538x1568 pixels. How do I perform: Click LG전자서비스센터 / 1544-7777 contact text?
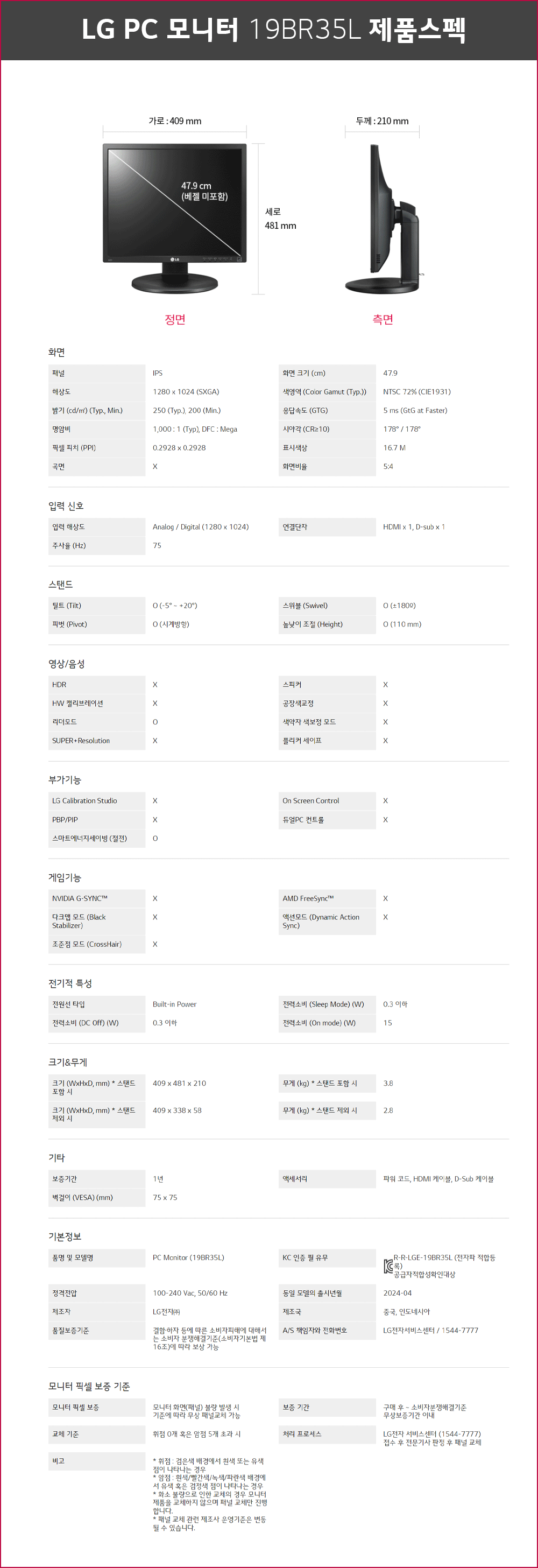[x=430, y=1330]
